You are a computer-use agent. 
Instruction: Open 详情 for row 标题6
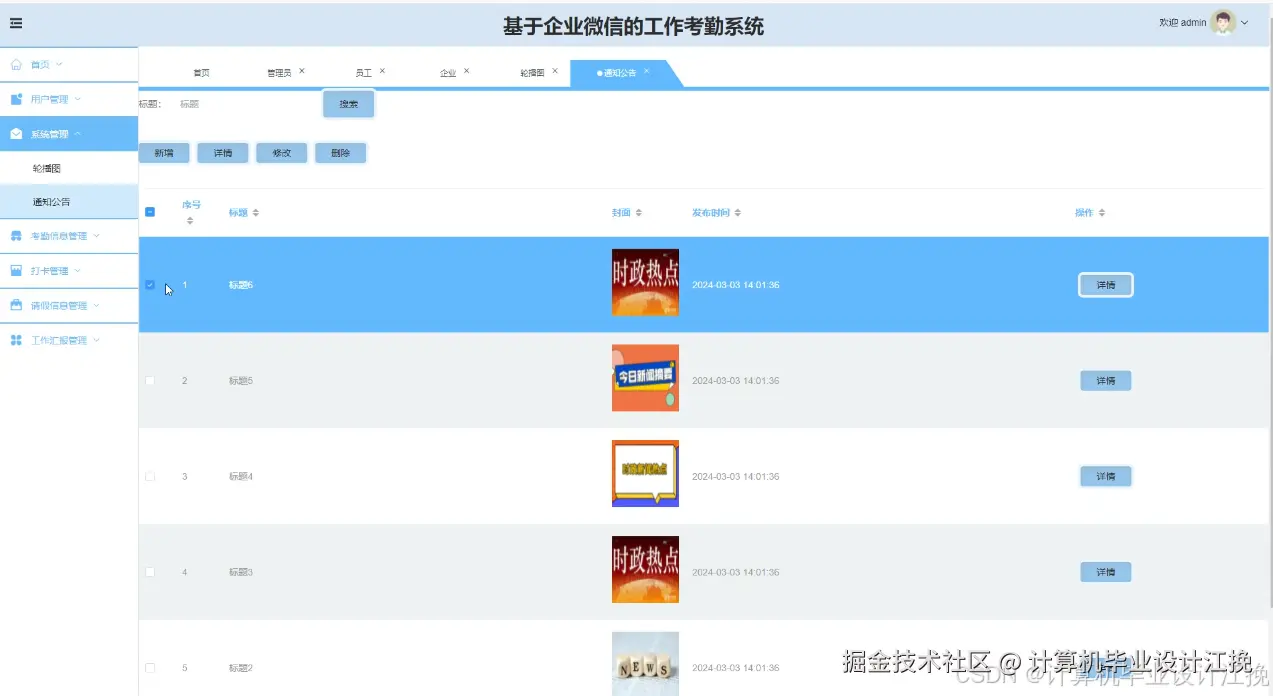tap(1105, 285)
